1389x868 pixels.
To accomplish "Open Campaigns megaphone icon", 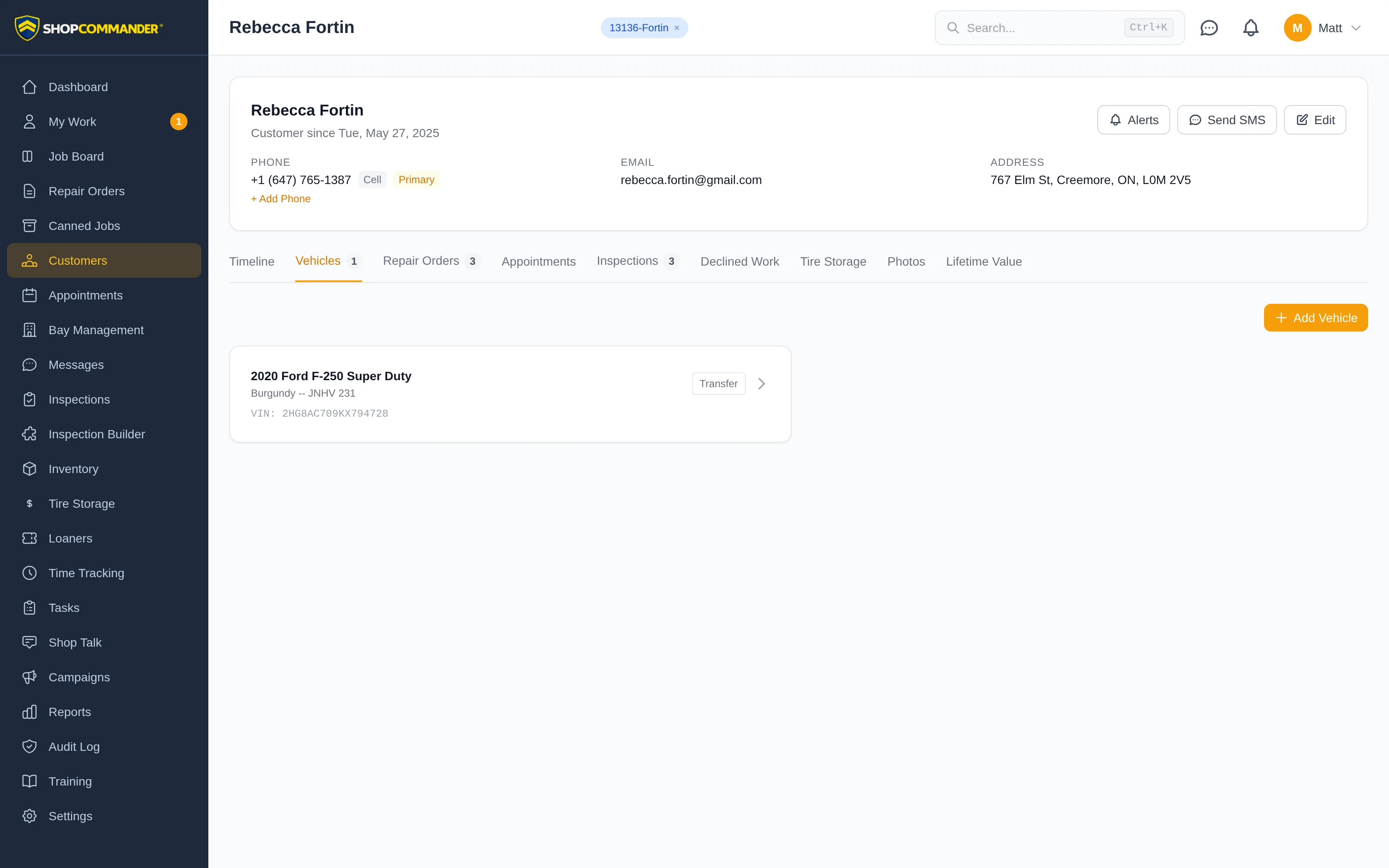I will tap(29, 677).
